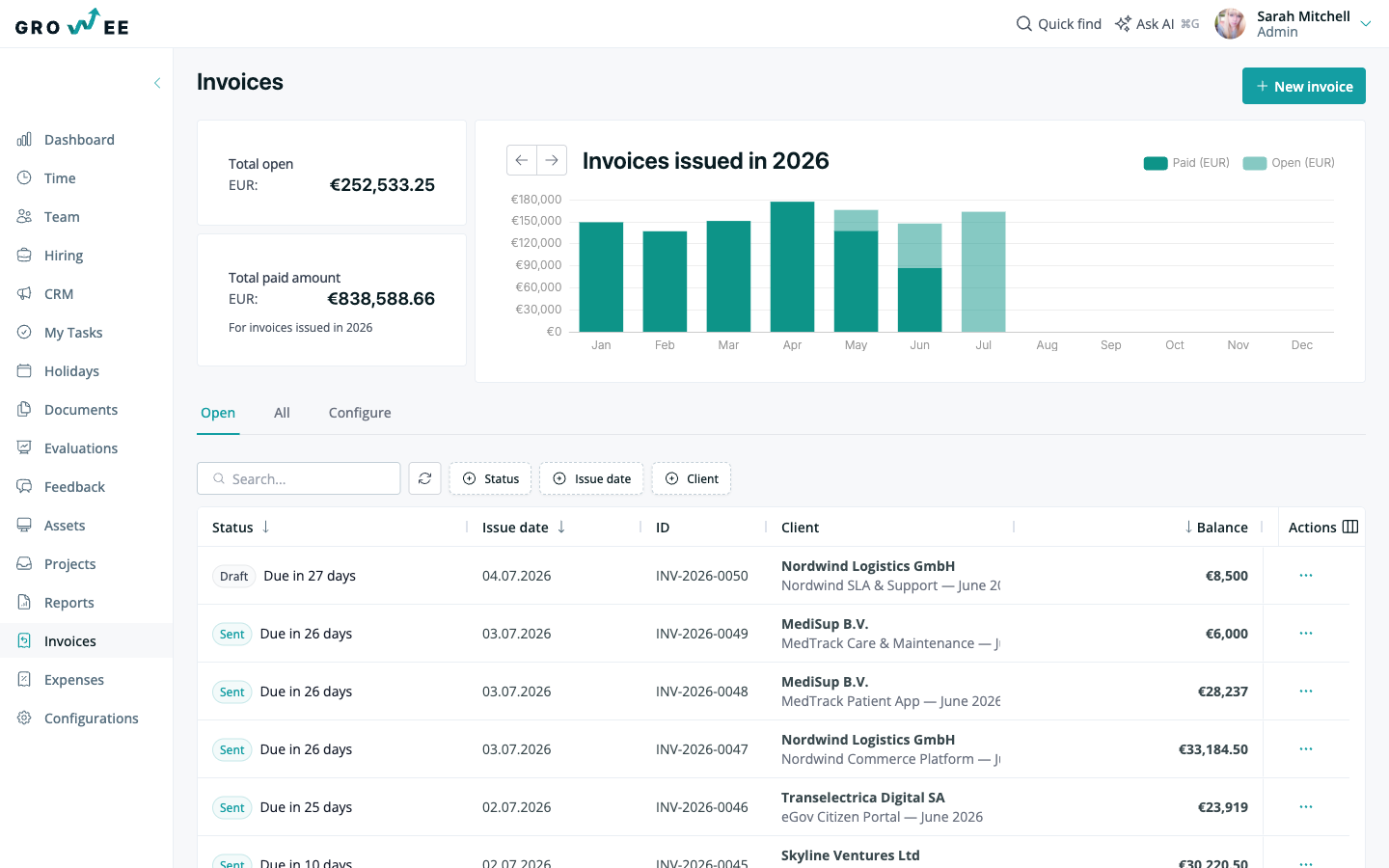Open Evaluations in sidebar
1389x868 pixels.
coord(81,448)
